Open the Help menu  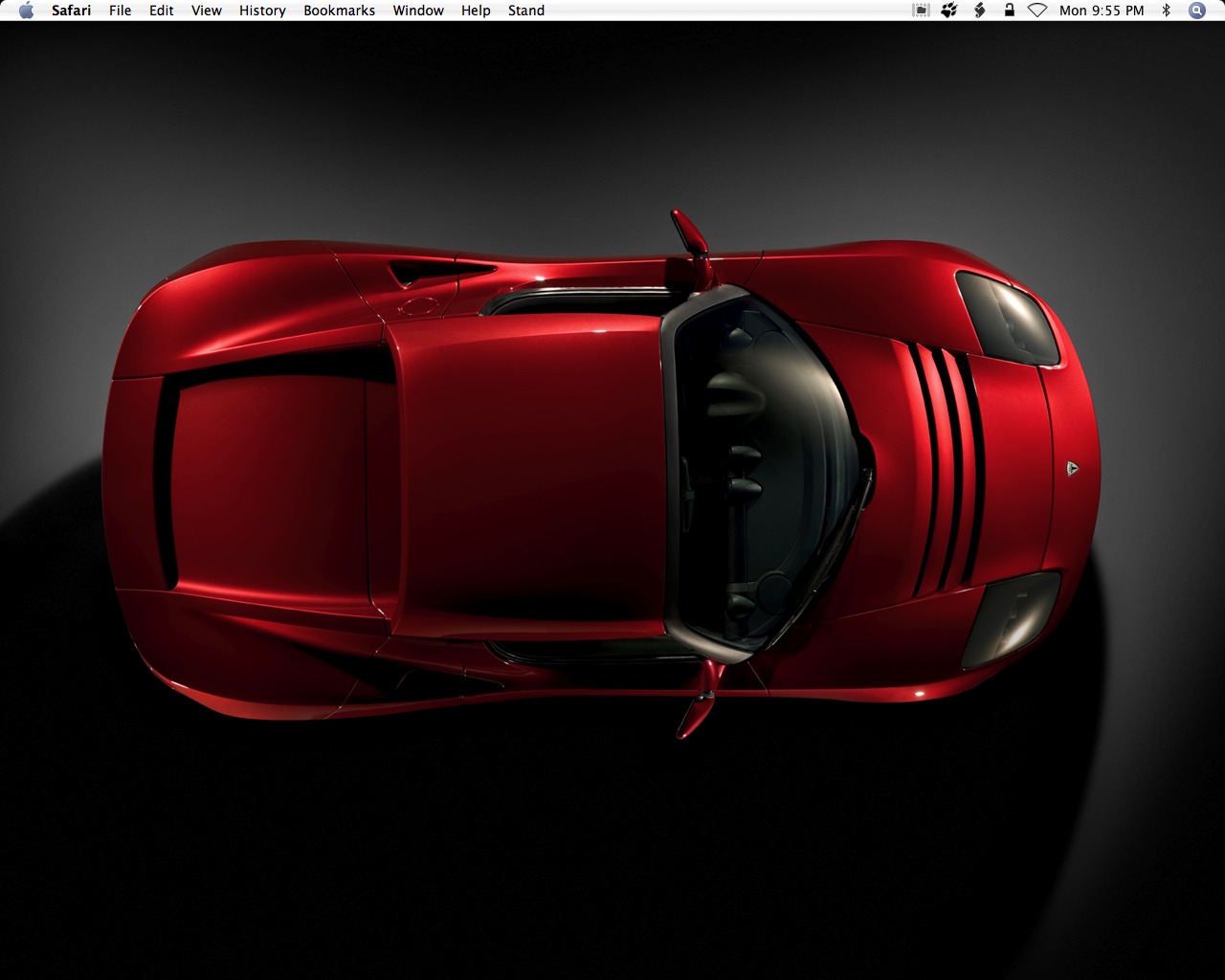(476, 11)
